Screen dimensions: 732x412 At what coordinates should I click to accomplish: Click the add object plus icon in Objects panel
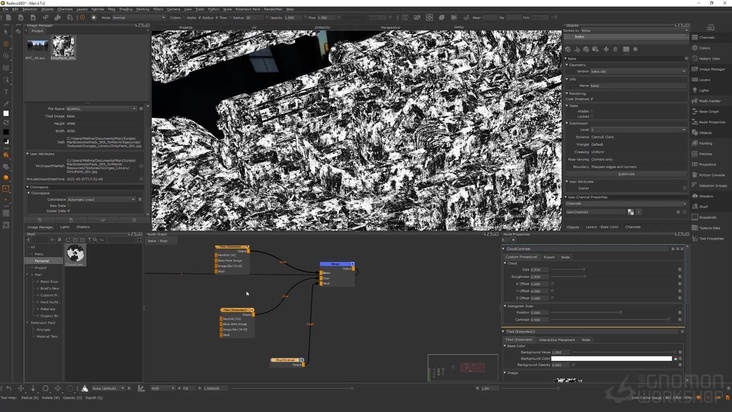606,49
